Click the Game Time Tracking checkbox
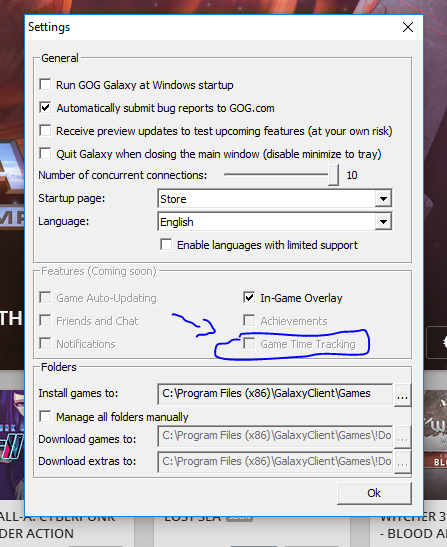Screen dimensions: 447x547 pos(249,344)
